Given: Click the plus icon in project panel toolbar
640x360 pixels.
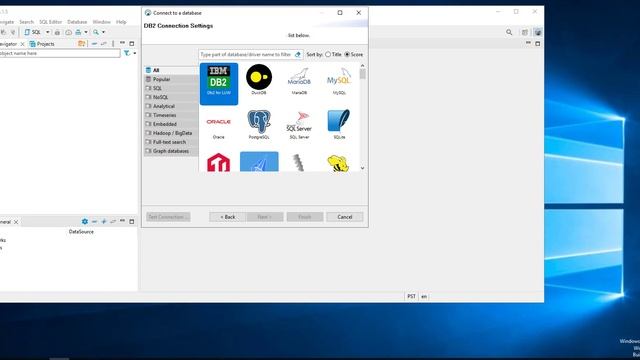Looking at the screenshot, I should pos(104,221).
